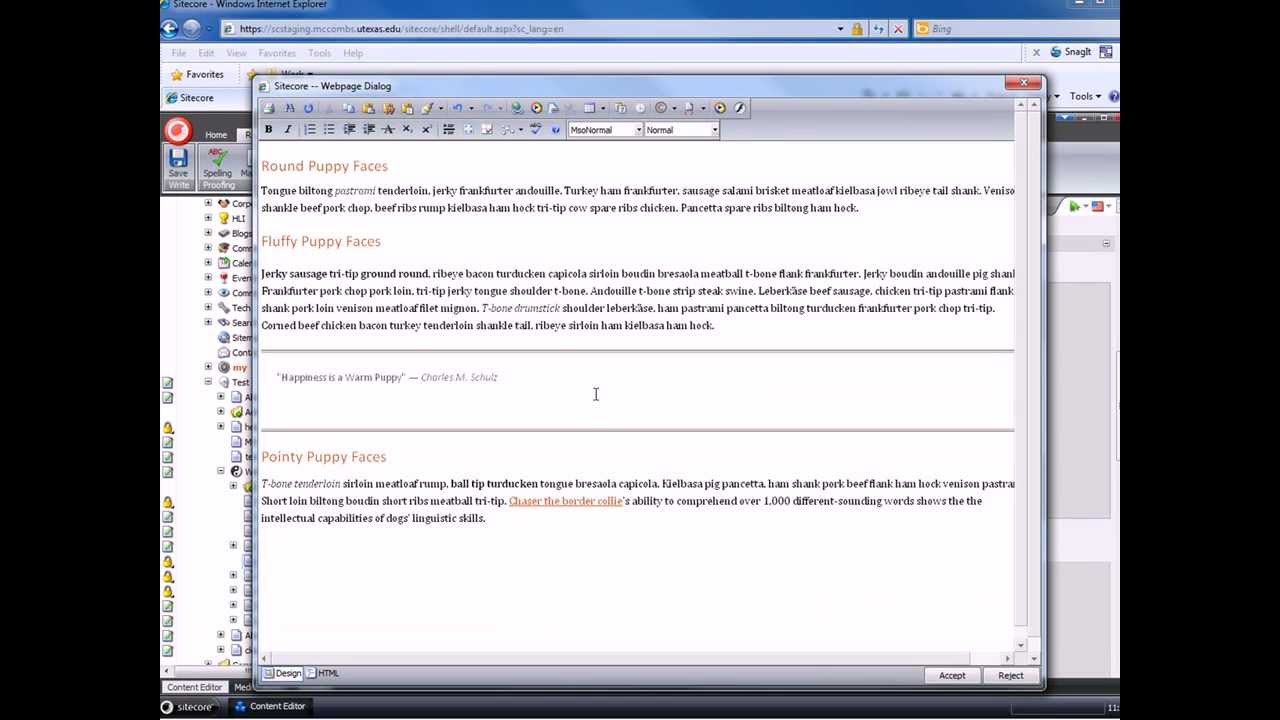Click the Insert Table icon
The width and height of the screenshot is (1280, 720).
coord(589,108)
